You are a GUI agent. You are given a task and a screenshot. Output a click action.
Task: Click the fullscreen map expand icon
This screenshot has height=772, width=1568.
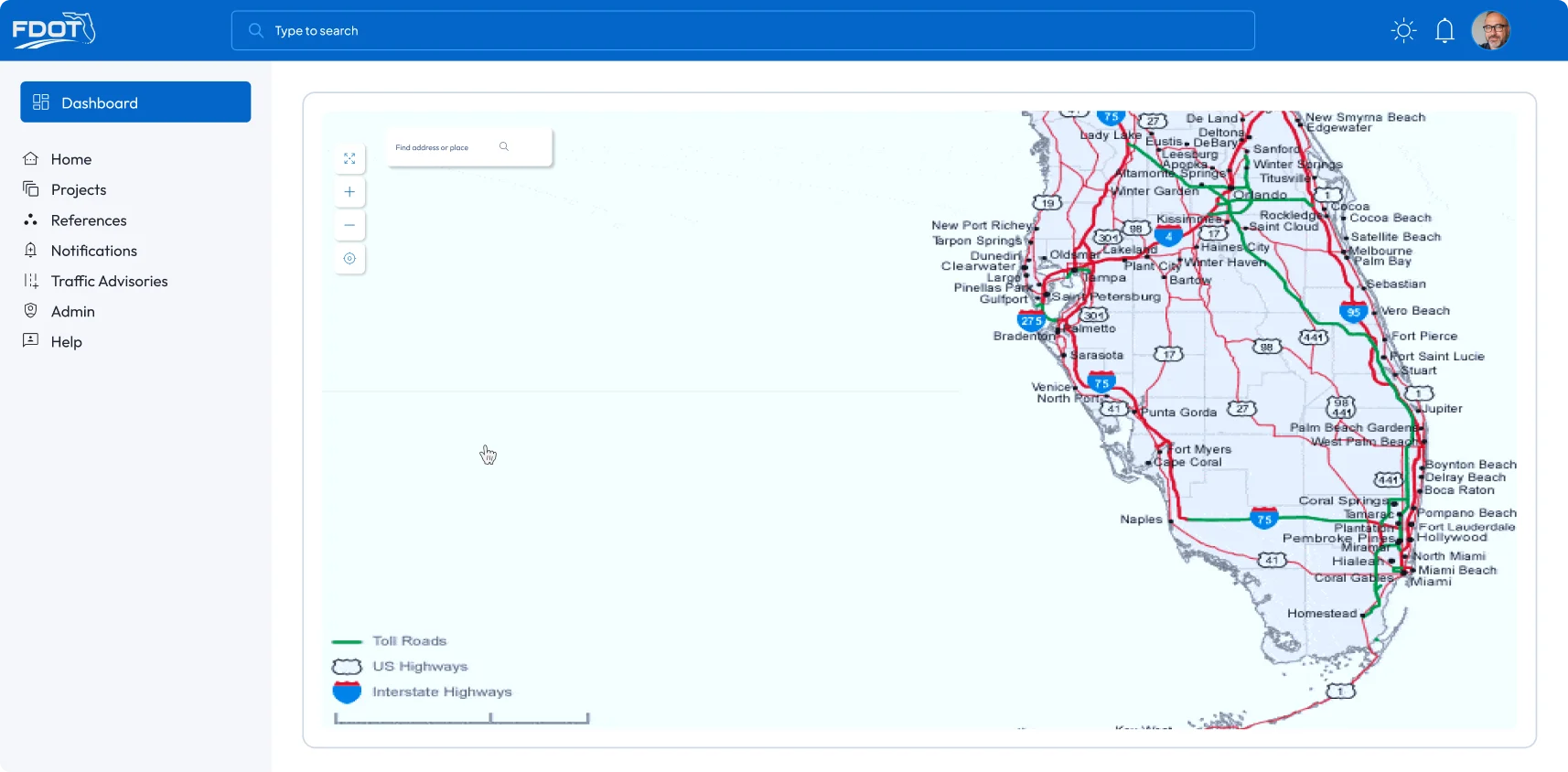coord(349,159)
